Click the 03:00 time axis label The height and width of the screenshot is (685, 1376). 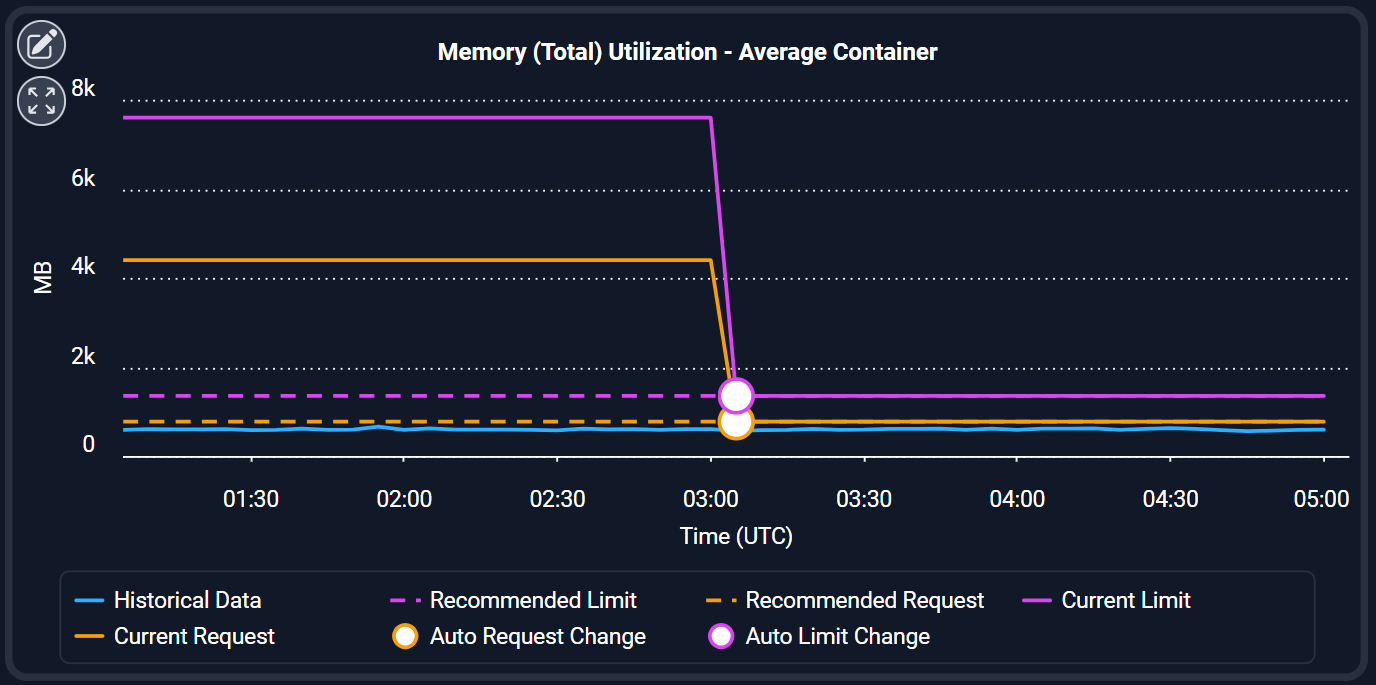711,499
